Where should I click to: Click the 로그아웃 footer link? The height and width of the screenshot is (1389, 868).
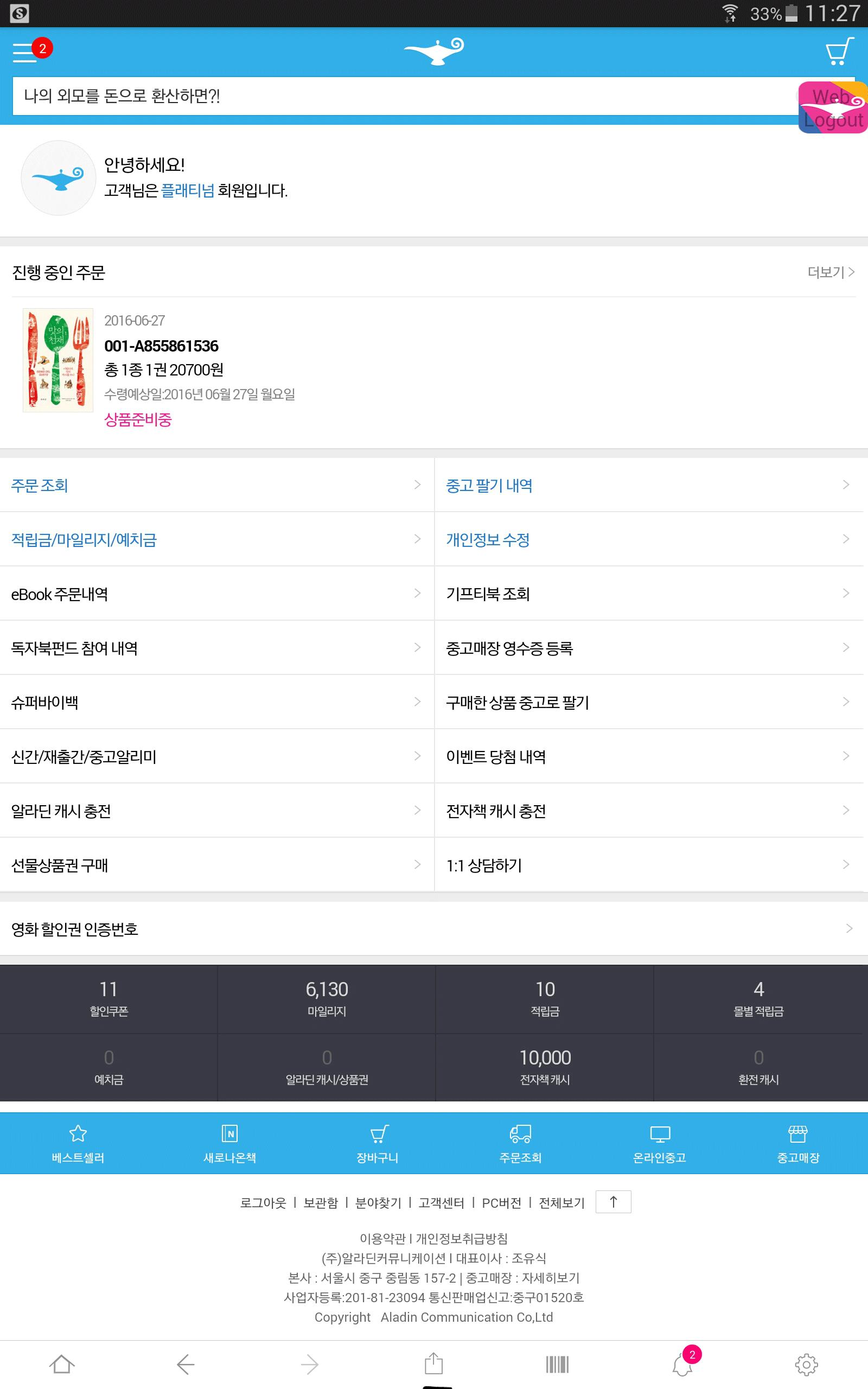263,1202
